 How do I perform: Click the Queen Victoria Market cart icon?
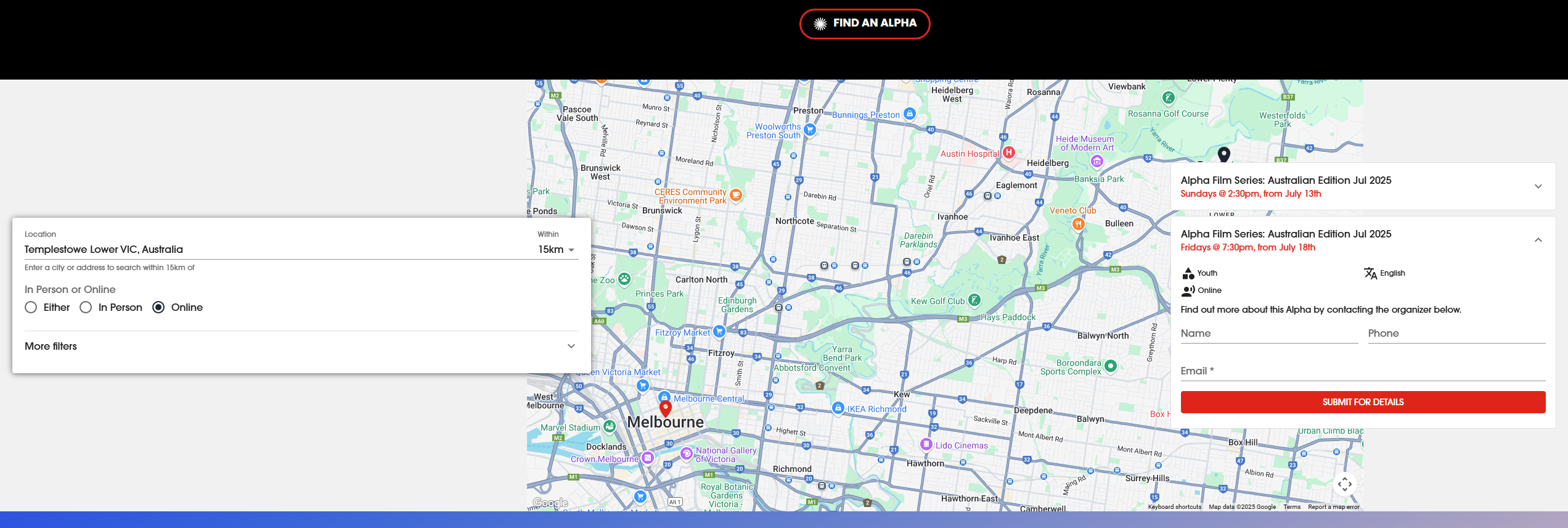pos(643,386)
